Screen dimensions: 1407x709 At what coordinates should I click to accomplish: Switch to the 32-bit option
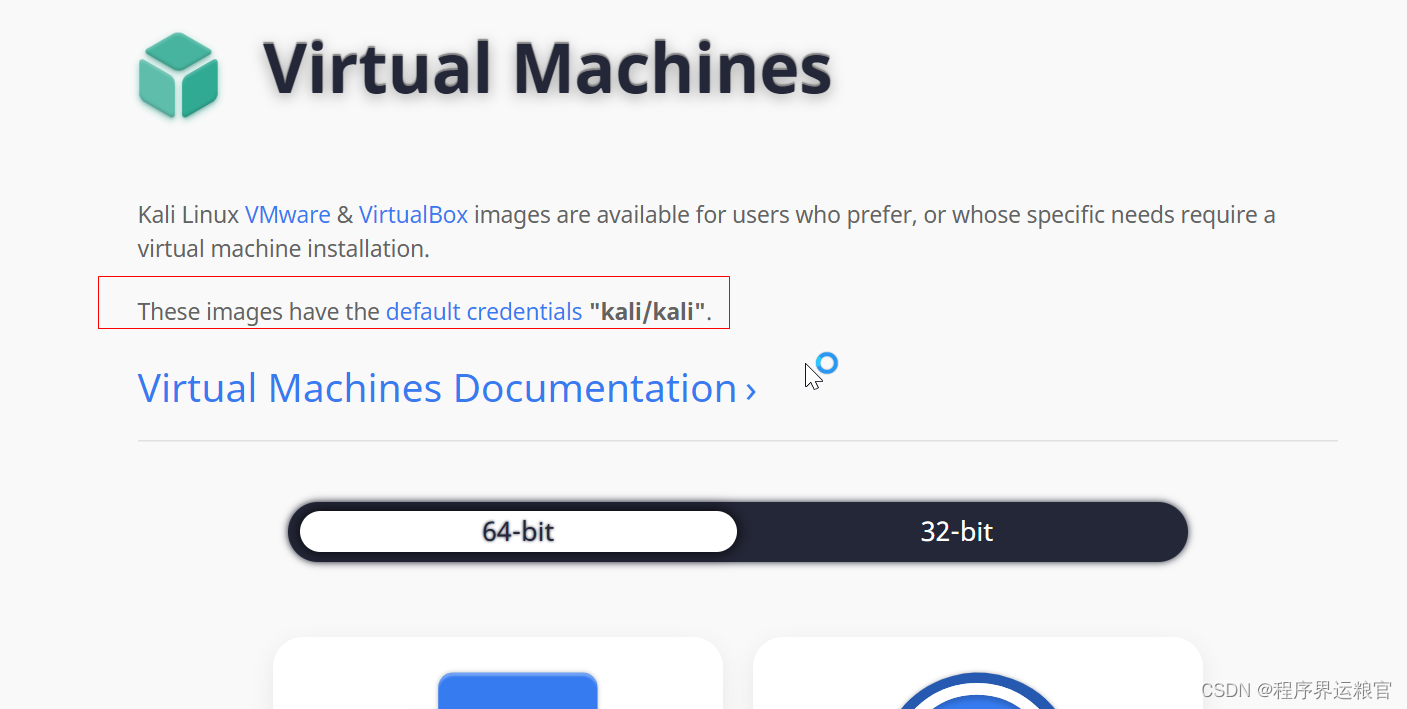(x=957, y=531)
